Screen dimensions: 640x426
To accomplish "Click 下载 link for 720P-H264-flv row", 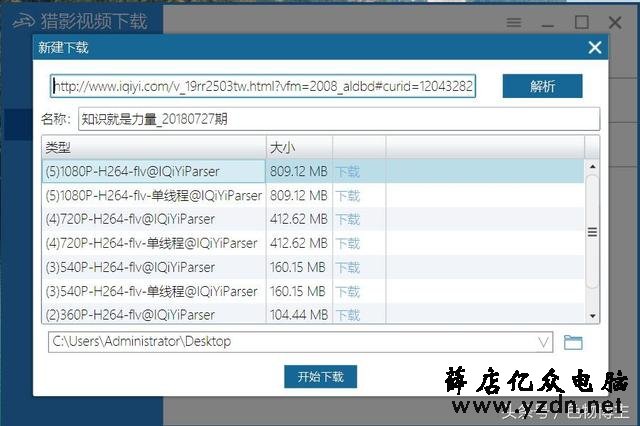I will [348, 220].
